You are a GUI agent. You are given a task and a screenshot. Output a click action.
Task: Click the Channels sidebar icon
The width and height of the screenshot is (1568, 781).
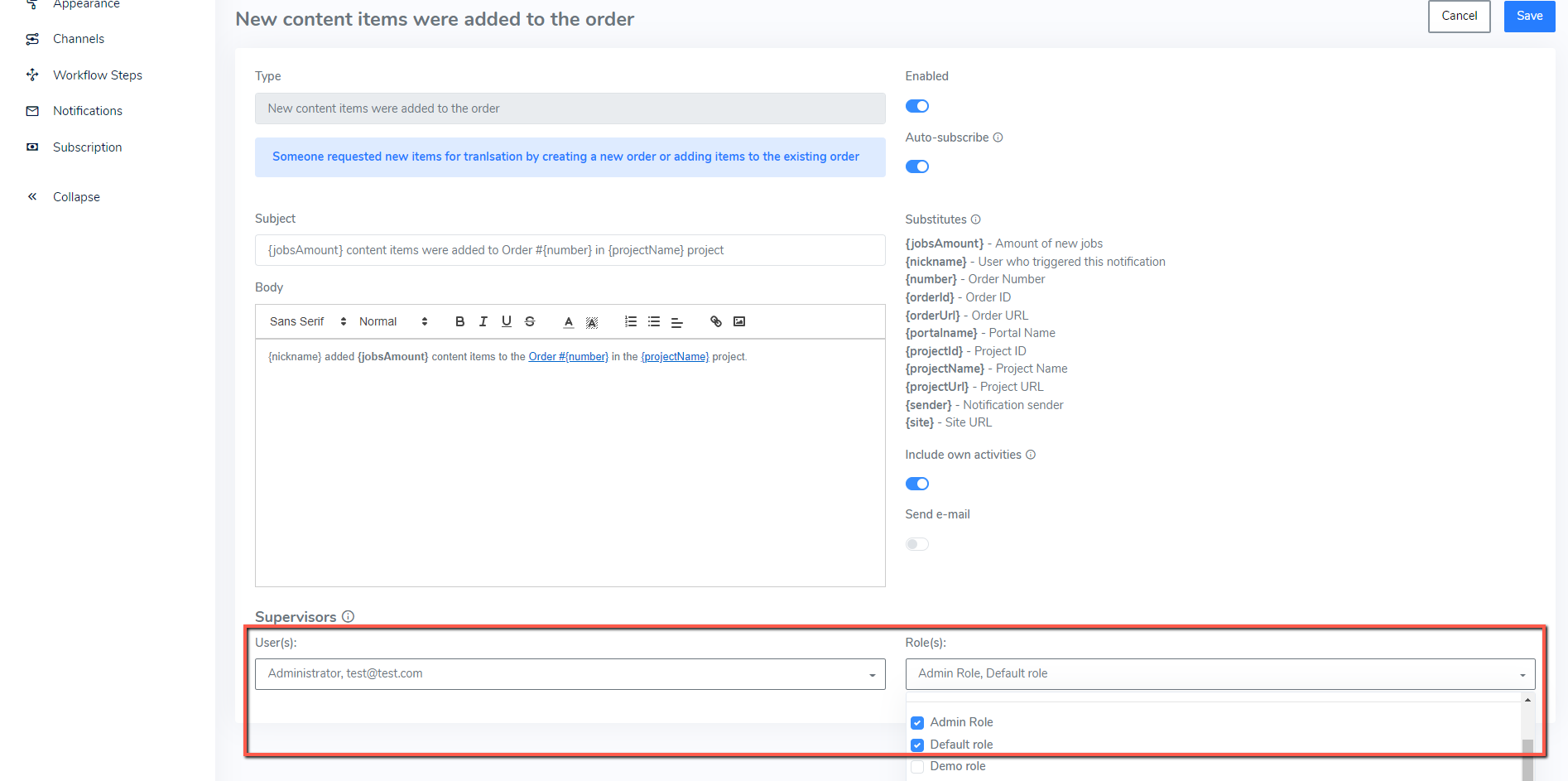point(32,39)
